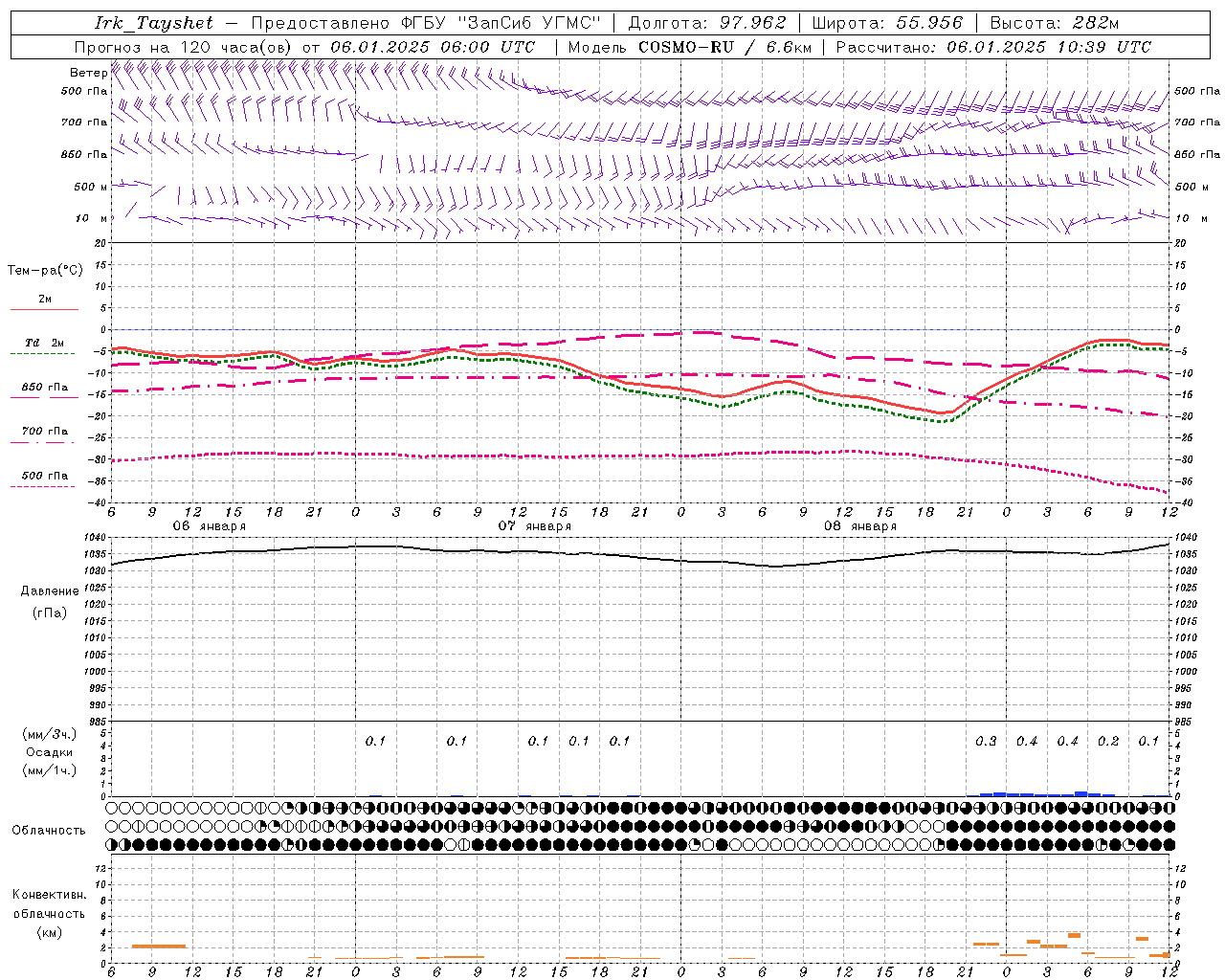
Task: Click the Облачность panel label
Action: (x=49, y=831)
